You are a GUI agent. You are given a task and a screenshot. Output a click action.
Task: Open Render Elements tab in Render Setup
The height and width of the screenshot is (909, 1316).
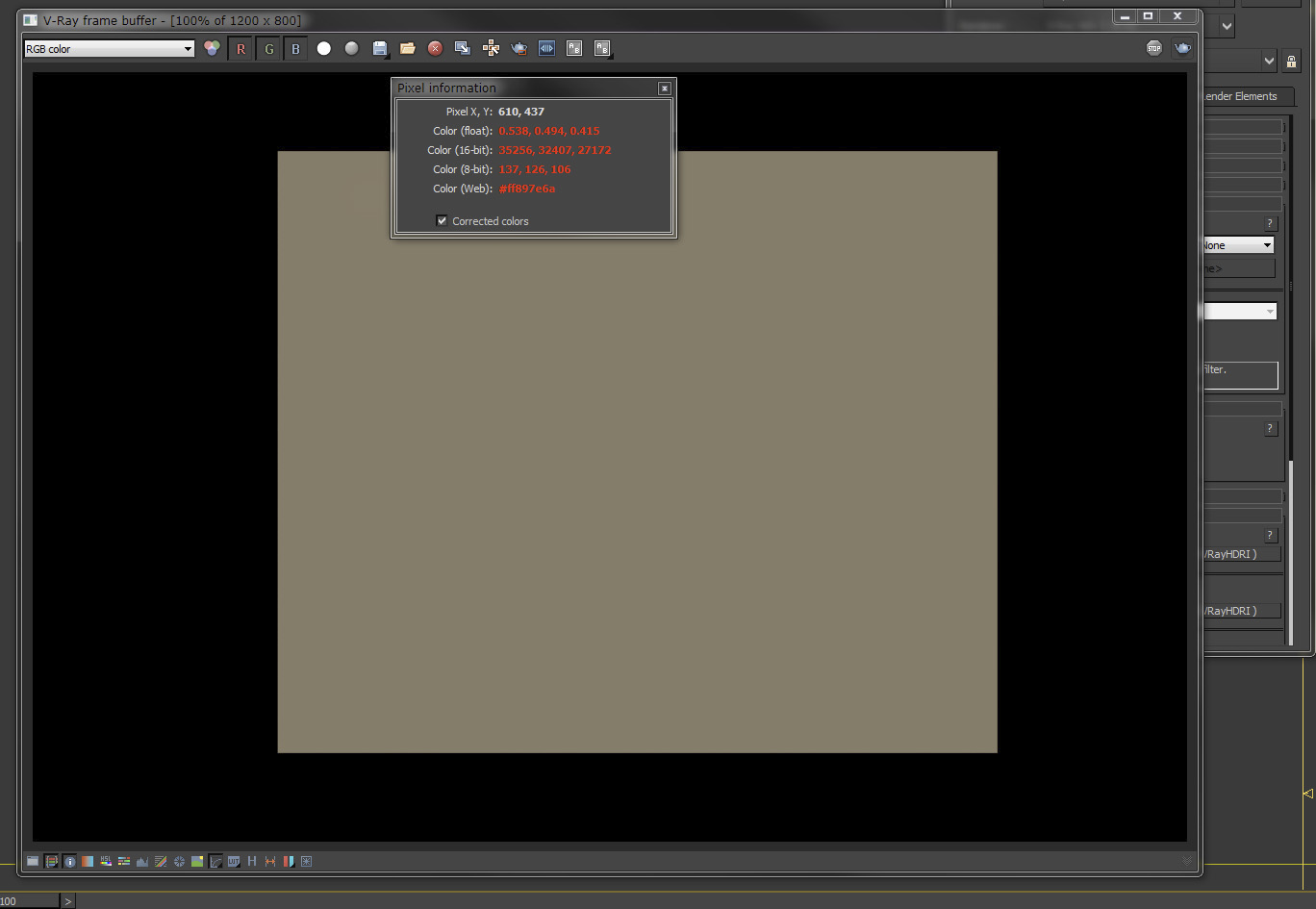click(x=1248, y=96)
